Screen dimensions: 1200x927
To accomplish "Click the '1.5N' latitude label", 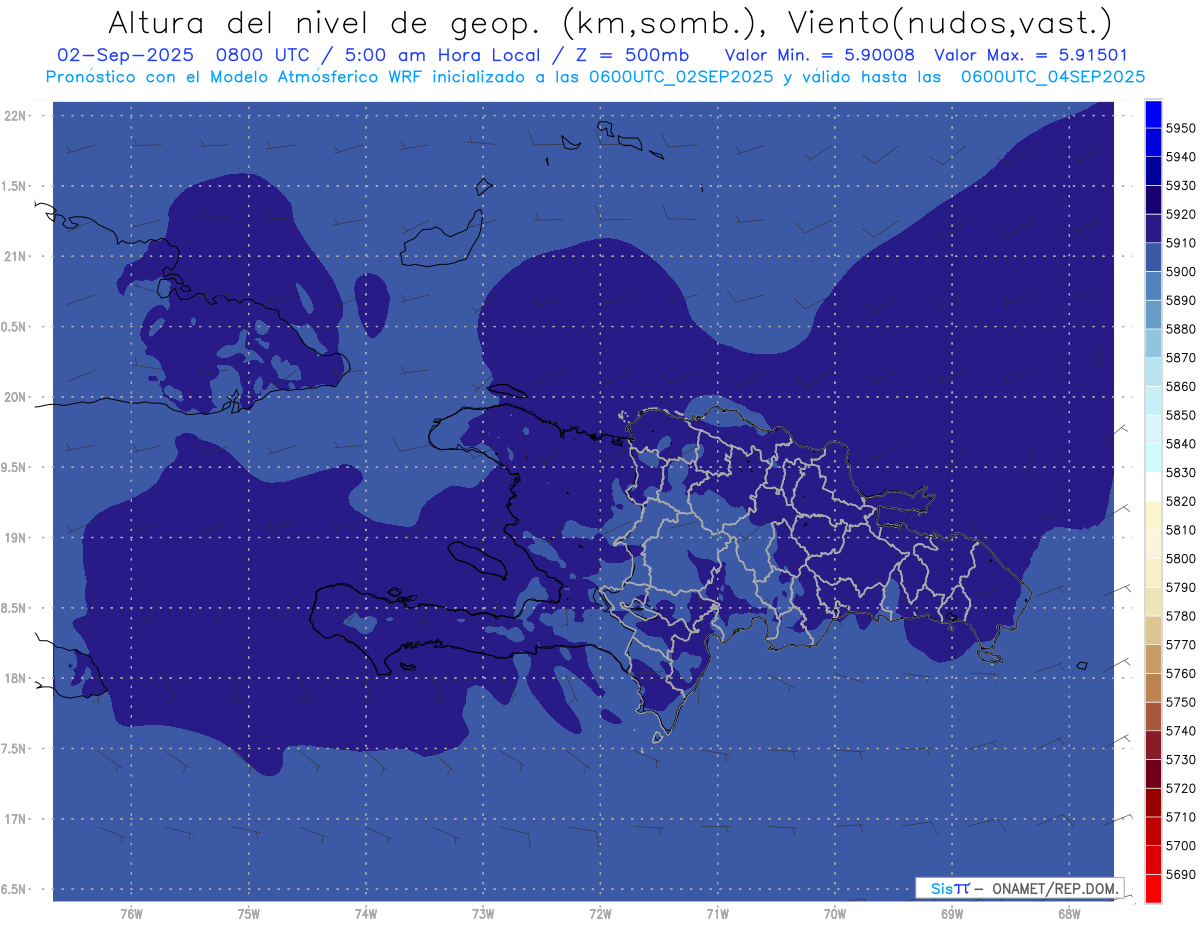I will pyautogui.click(x=15, y=186).
